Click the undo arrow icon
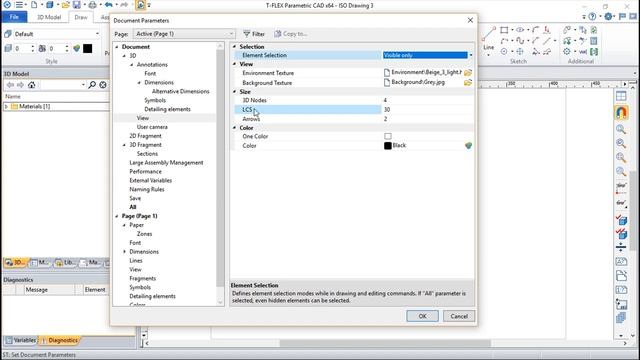 (x=109, y=5)
